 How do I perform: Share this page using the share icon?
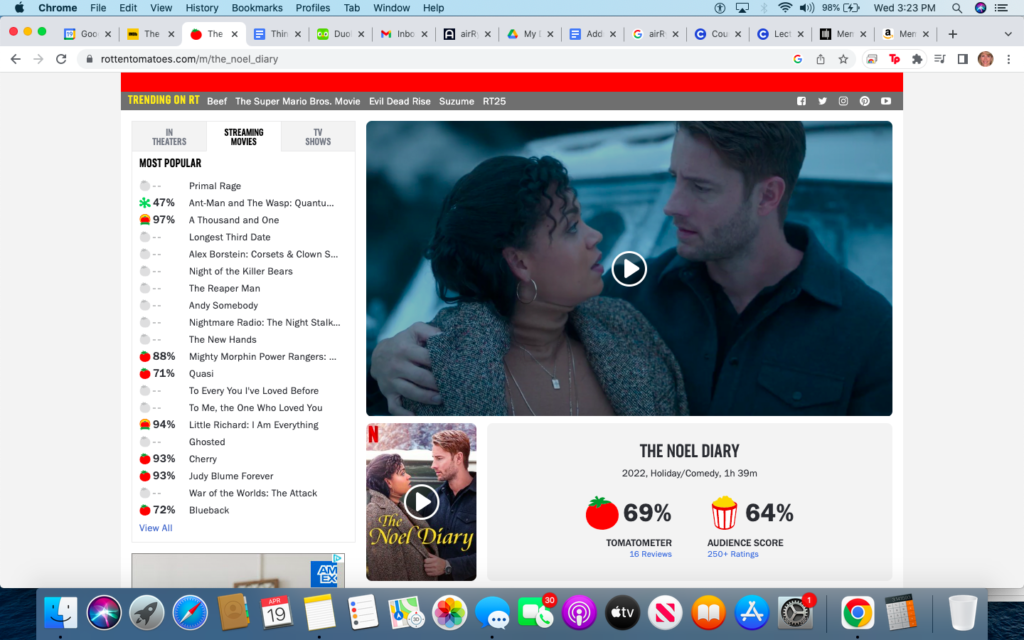click(x=820, y=59)
